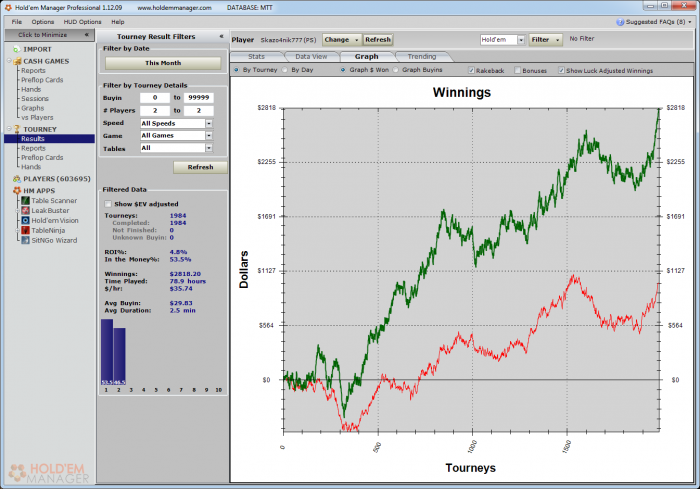Switch to the Trending tab
This screenshot has height=489, width=700.
point(422,57)
